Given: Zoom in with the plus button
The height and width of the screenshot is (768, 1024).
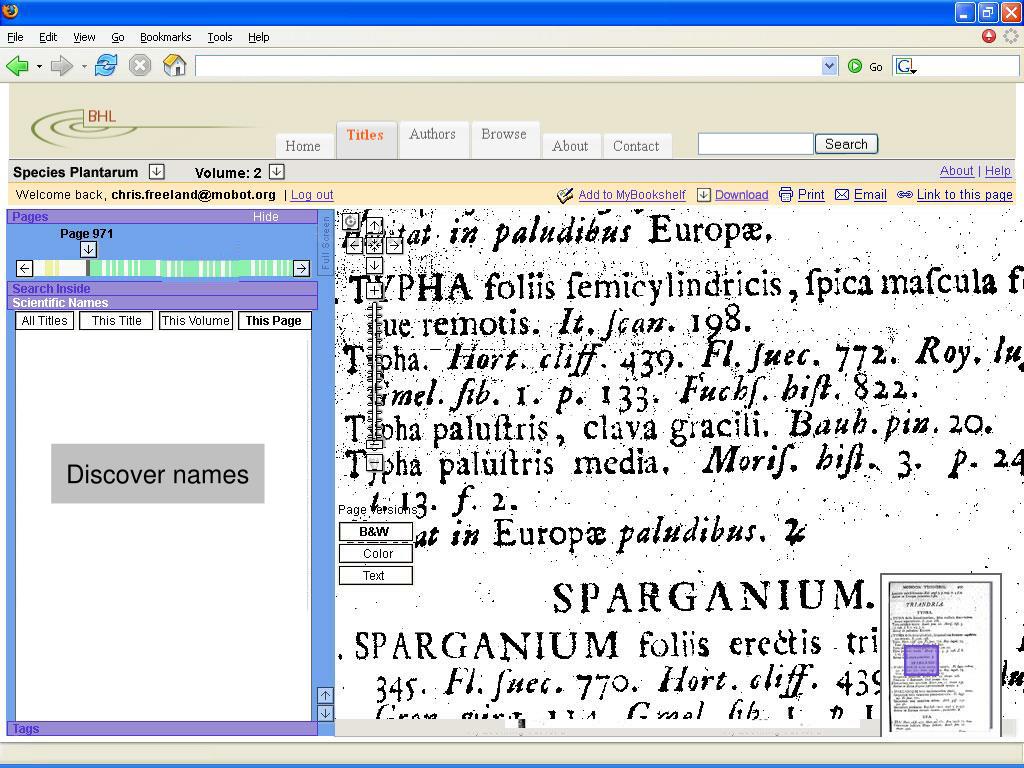Looking at the screenshot, I should pyautogui.click(x=374, y=290).
